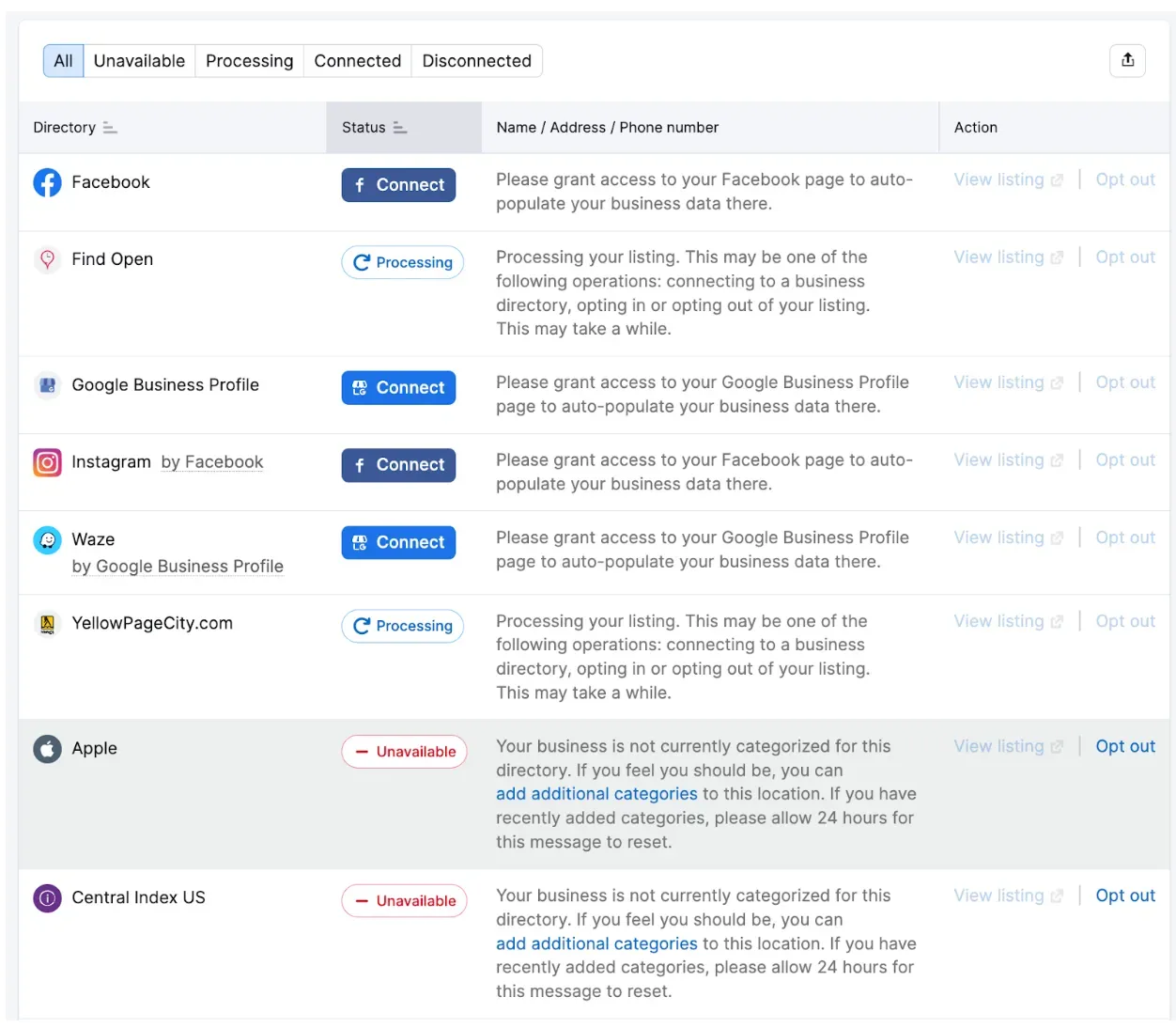Show the Disconnected filter tab

(x=476, y=61)
